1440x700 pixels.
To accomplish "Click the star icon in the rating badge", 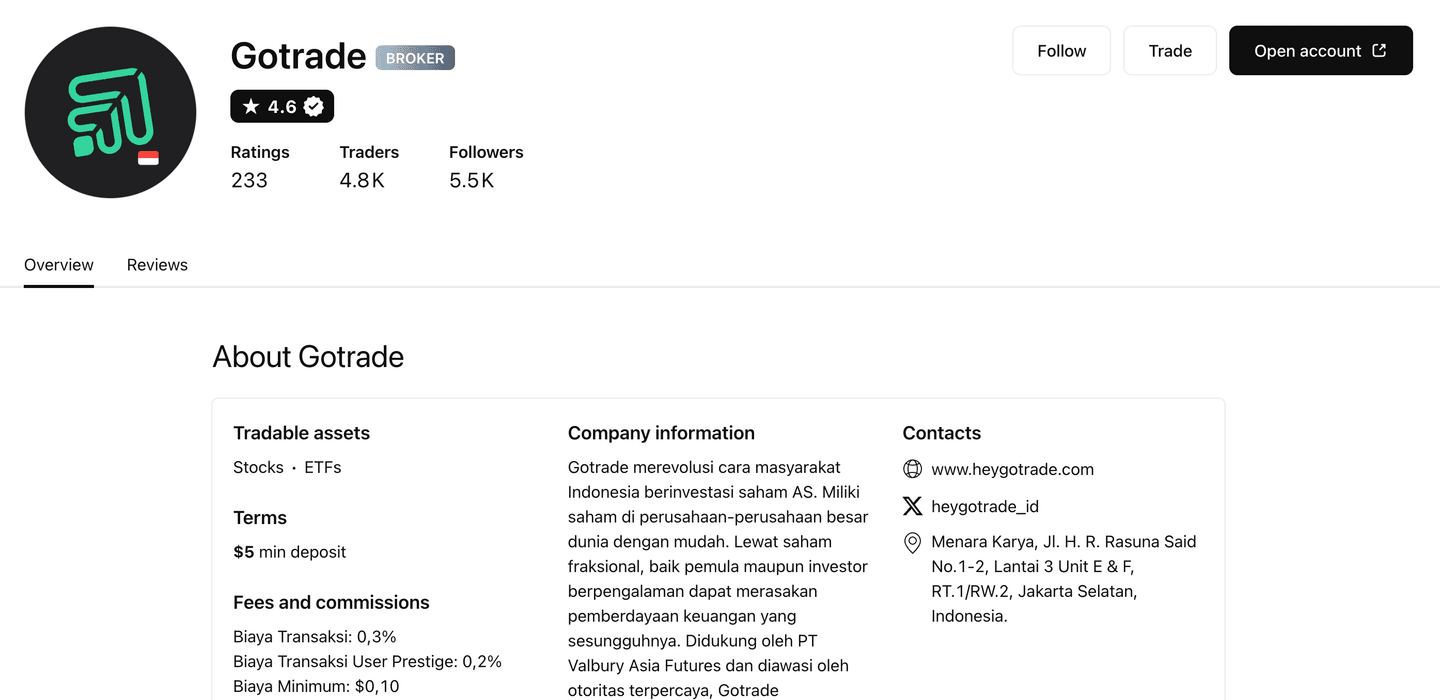I will (248, 105).
